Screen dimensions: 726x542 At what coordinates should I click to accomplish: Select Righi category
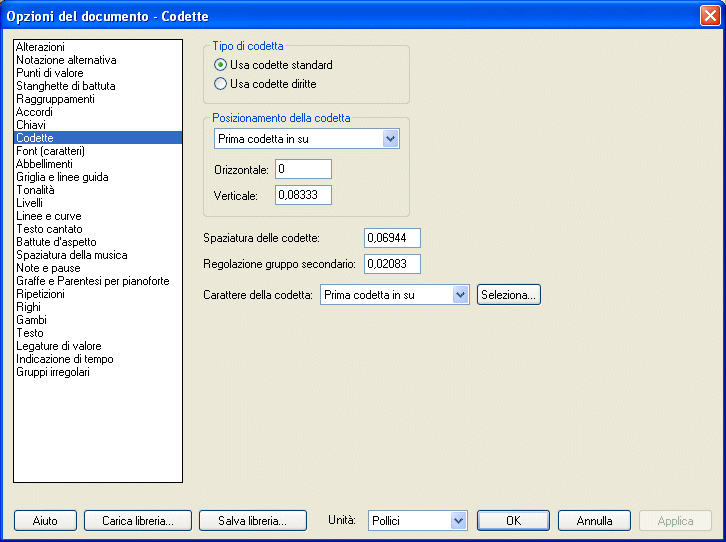pyautogui.click(x=98, y=306)
